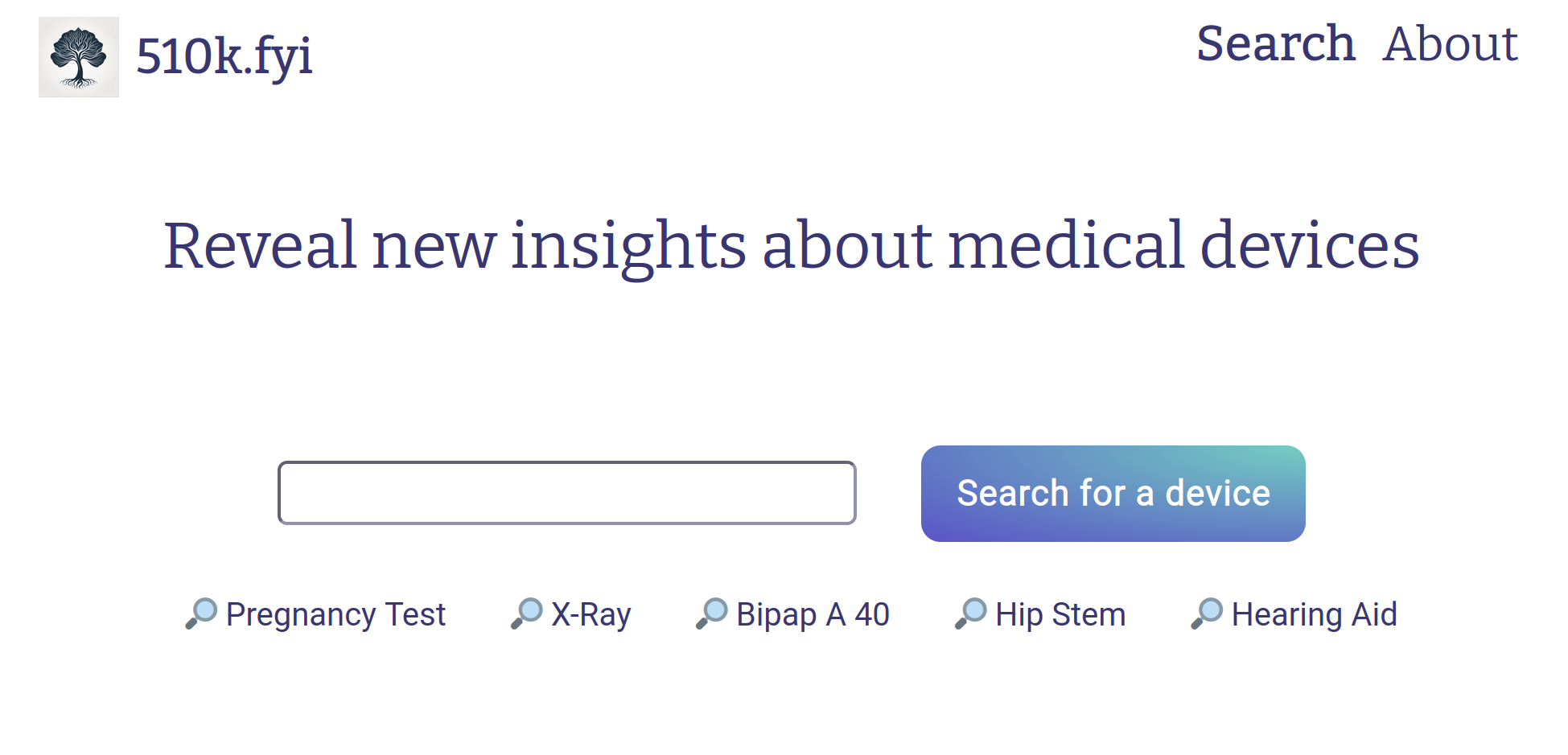The image size is (1568, 755).
Task: Select the Bipap A 40 suggestion text
Action: [x=813, y=614]
